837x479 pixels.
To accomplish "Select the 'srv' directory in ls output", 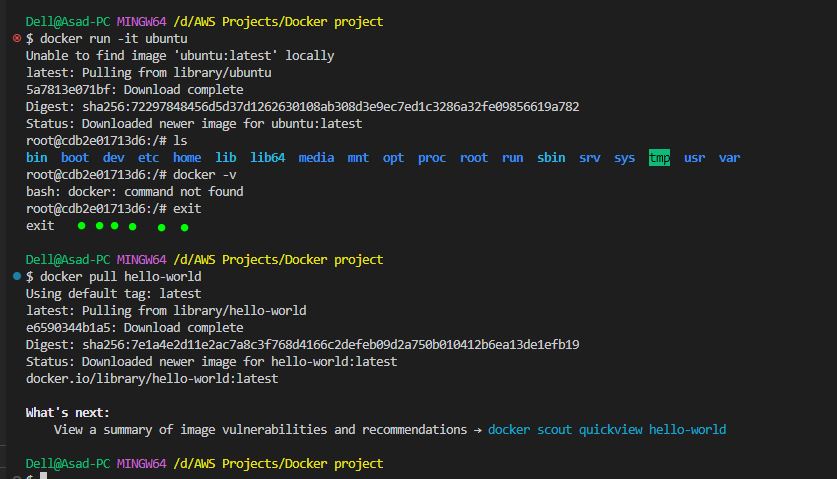I will click(590, 158).
